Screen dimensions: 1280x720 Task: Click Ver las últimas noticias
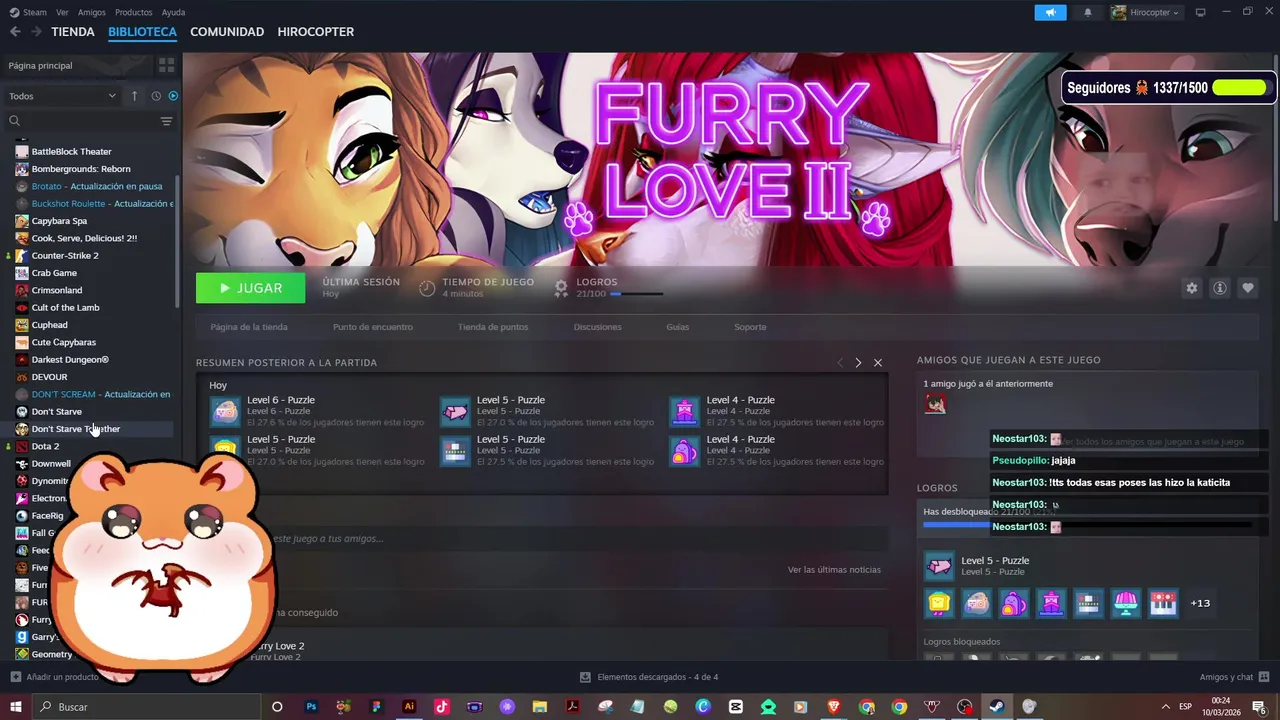(834, 570)
